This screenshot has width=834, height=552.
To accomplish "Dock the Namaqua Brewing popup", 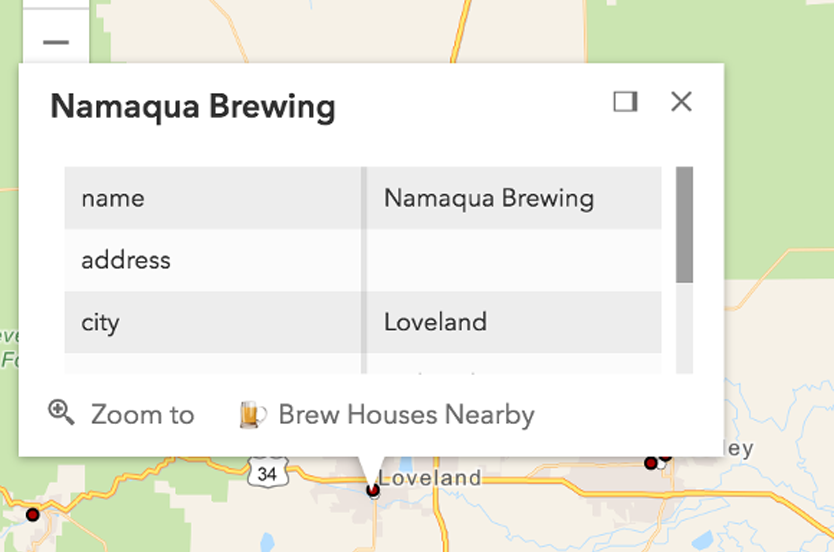I will pos(625,102).
